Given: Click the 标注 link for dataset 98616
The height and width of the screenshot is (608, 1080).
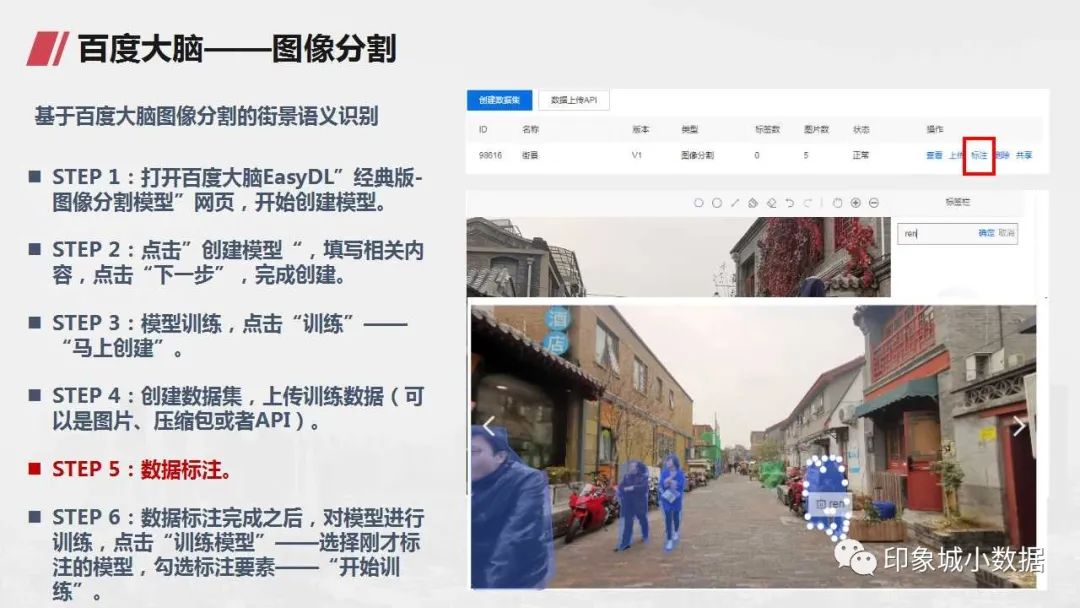Looking at the screenshot, I should pos(979,156).
